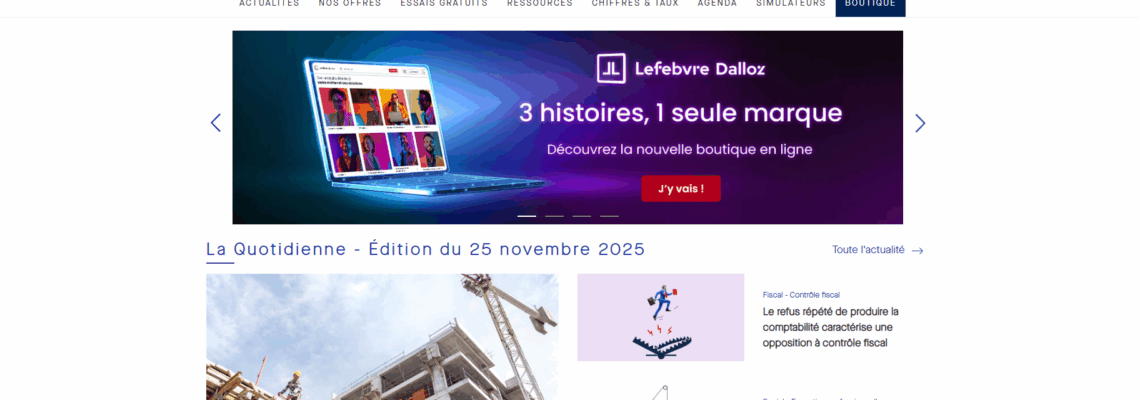Click the red J'y vais ! button
The width and height of the screenshot is (1140, 400).
point(681,188)
